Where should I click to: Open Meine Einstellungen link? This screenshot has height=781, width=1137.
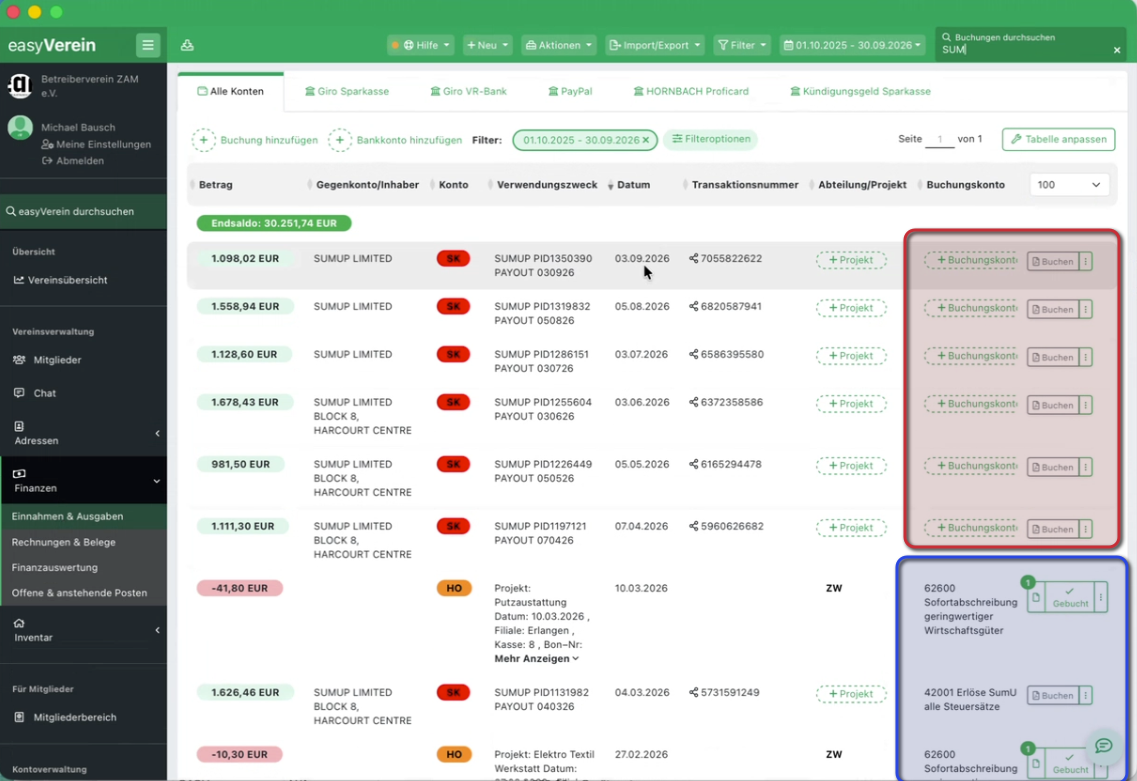coord(96,144)
